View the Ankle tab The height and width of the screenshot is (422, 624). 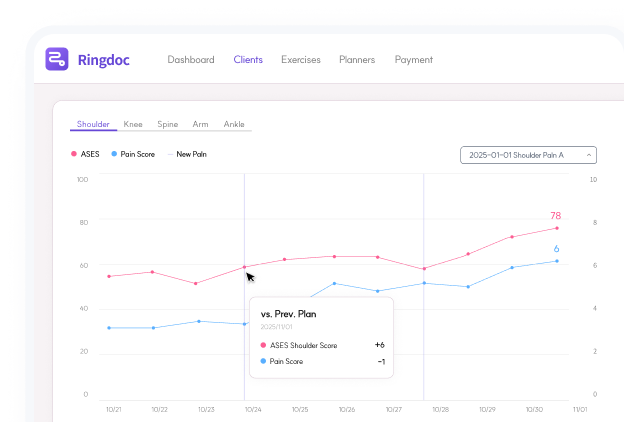[x=234, y=125]
